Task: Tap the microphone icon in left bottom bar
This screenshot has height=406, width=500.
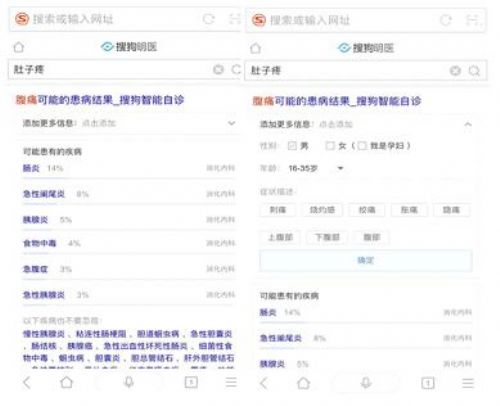Action: 129,382
